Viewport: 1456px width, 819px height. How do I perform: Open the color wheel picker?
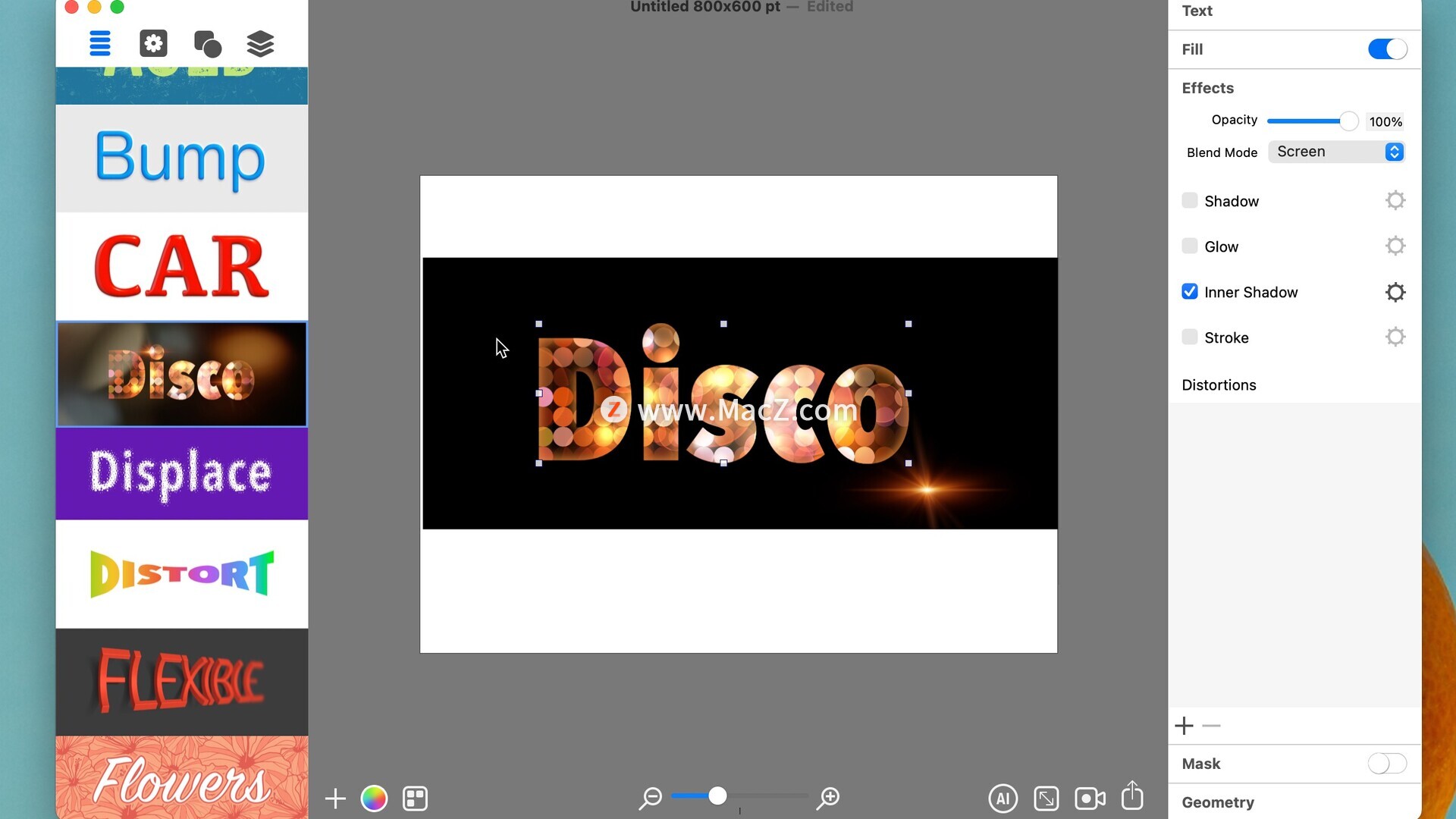click(x=374, y=799)
